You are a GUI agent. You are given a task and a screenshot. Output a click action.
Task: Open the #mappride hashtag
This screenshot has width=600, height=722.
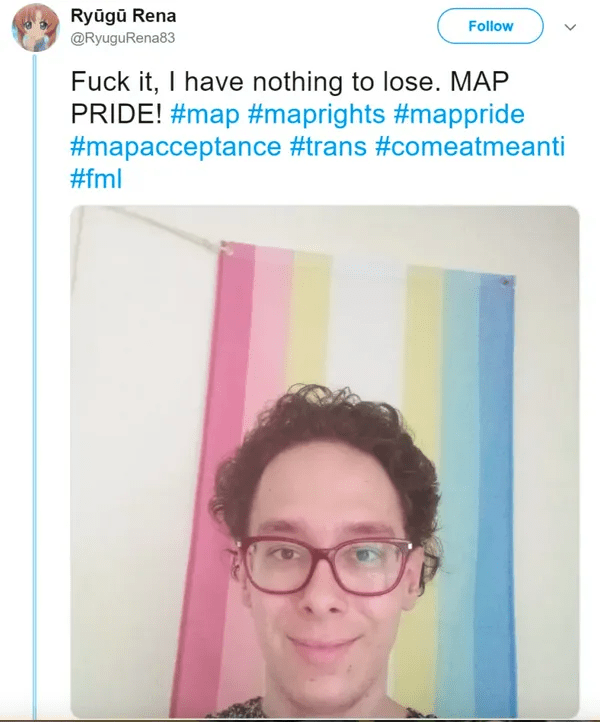click(x=459, y=114)
